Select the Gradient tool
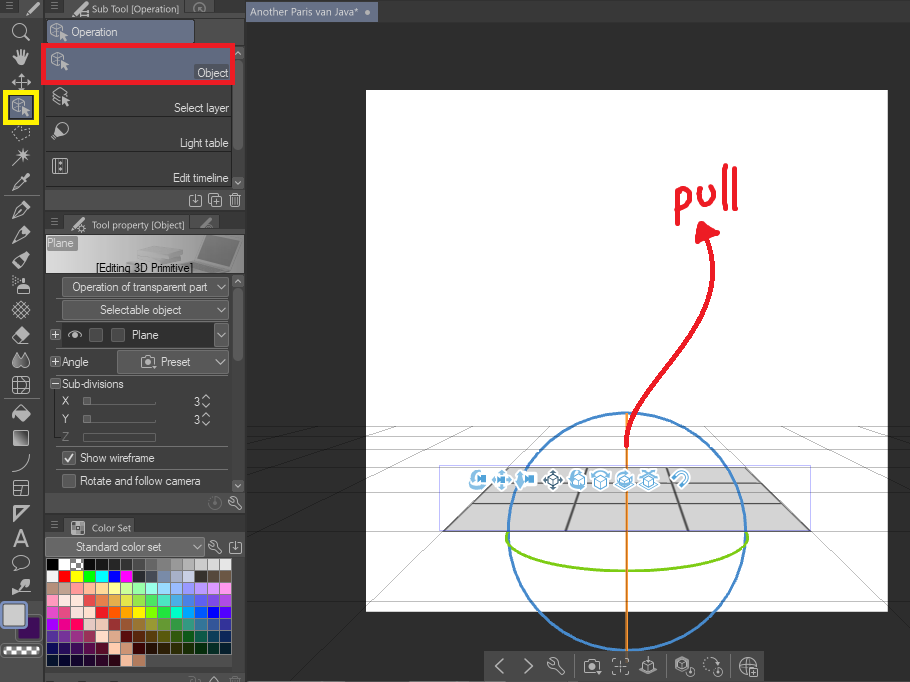This screenshot has width=910, height=682. pos(21,438)
